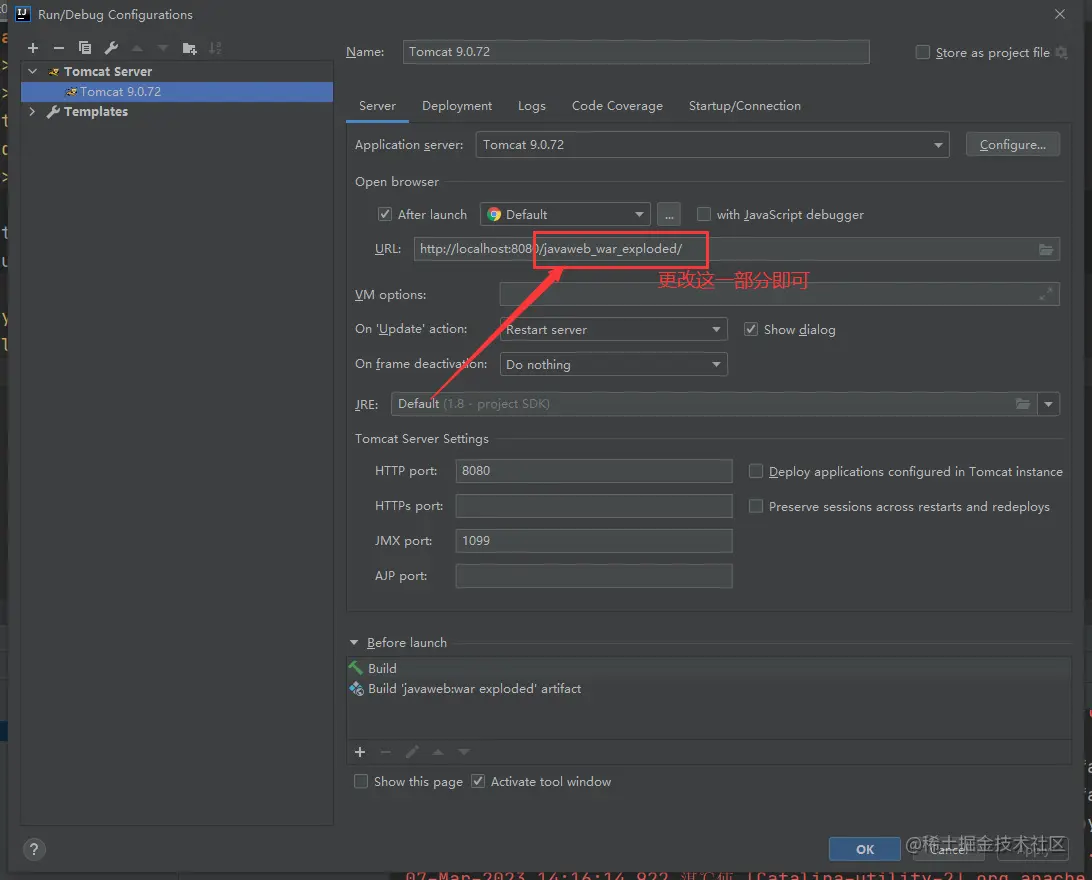Open the Startup/Connection tab
The width and height of the screenshot is (1092, 880).
pyautogui.click(x=744, y=106)
